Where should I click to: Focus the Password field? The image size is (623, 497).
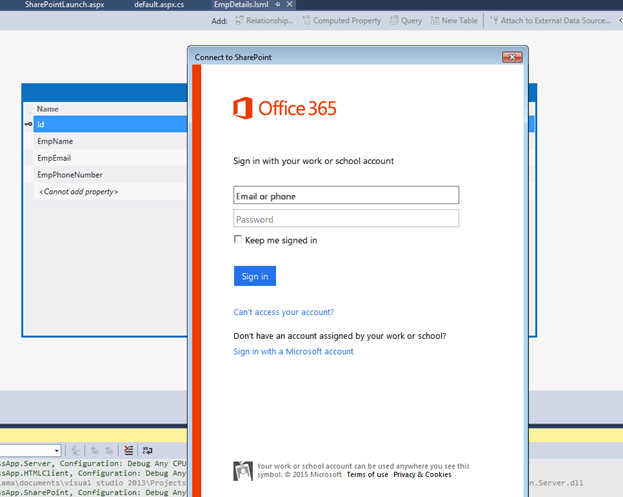[346, 219]
